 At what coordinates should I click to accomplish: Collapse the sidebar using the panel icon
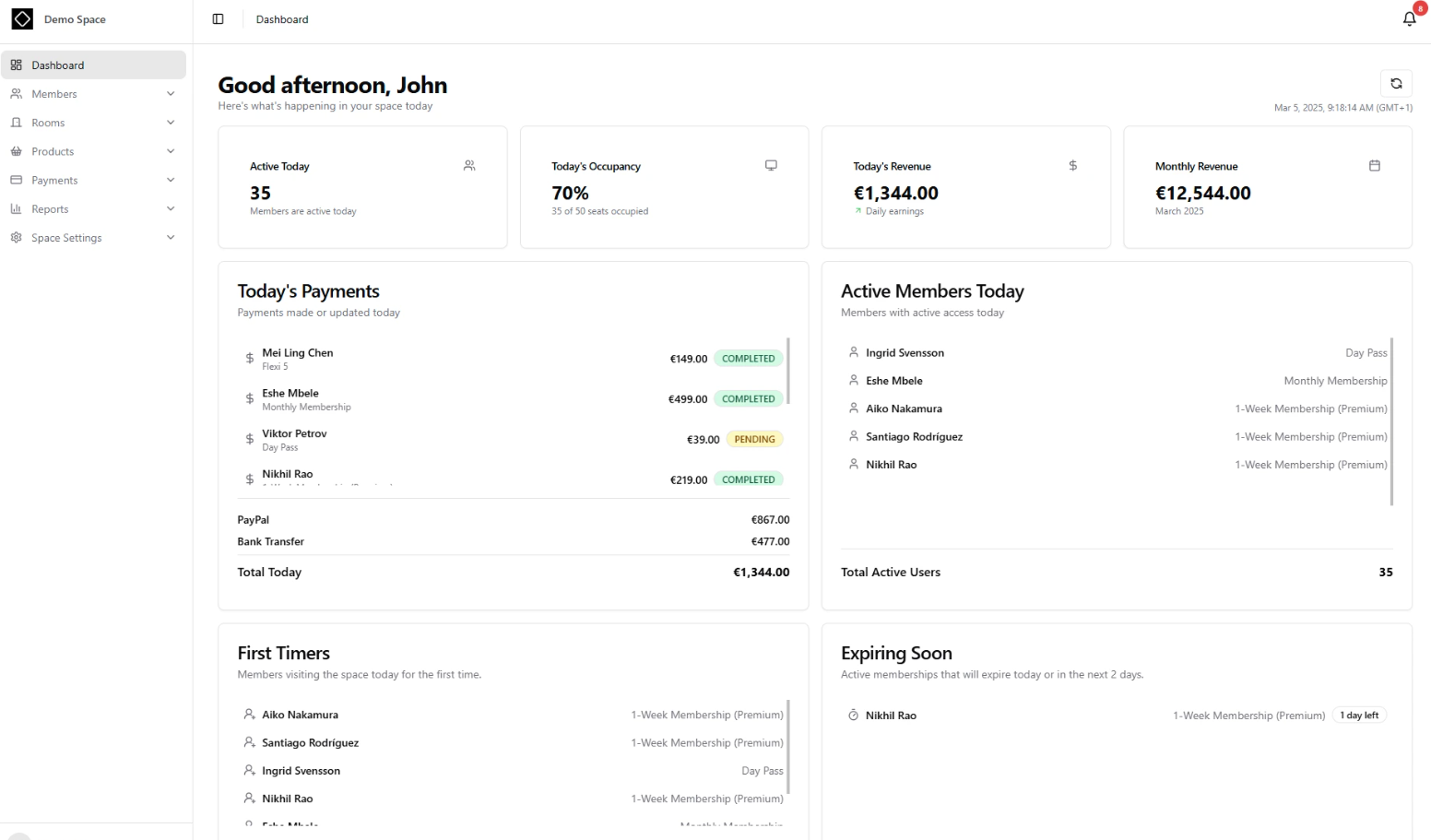[x=218, y=18]
